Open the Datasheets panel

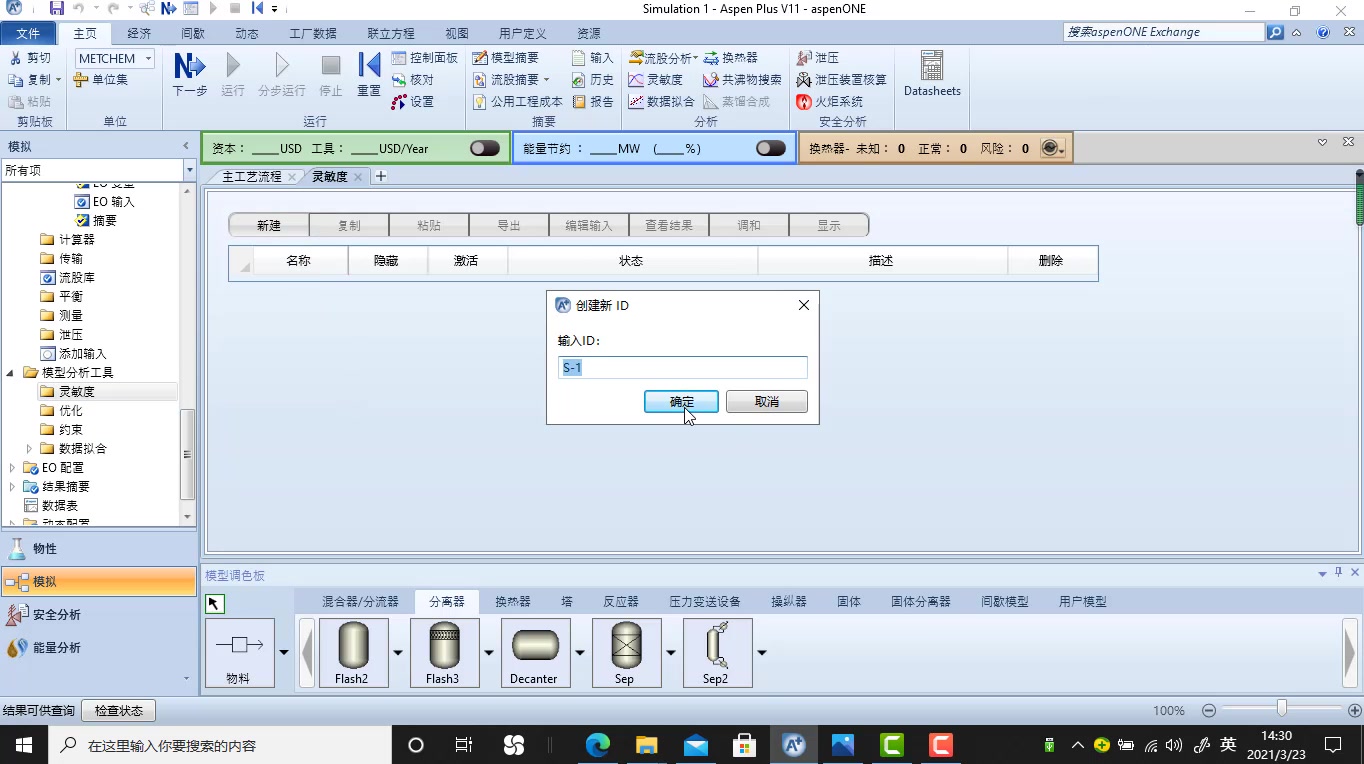pos(931,75)
